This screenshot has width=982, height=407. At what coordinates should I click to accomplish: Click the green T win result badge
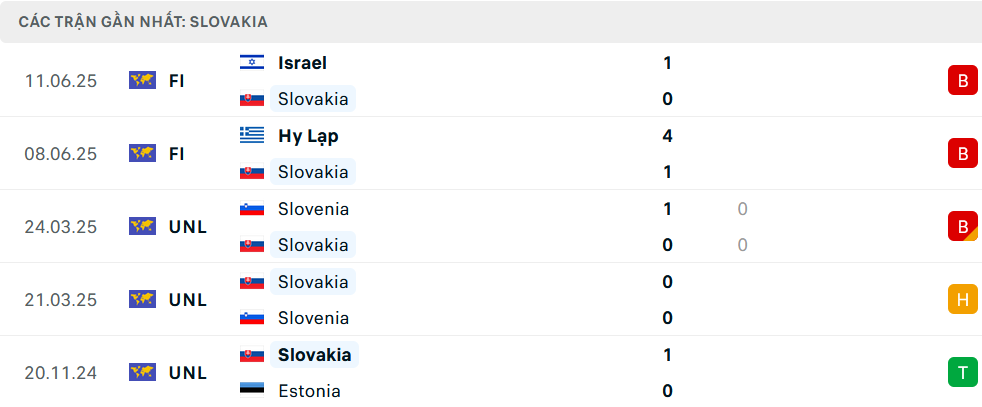962,373
